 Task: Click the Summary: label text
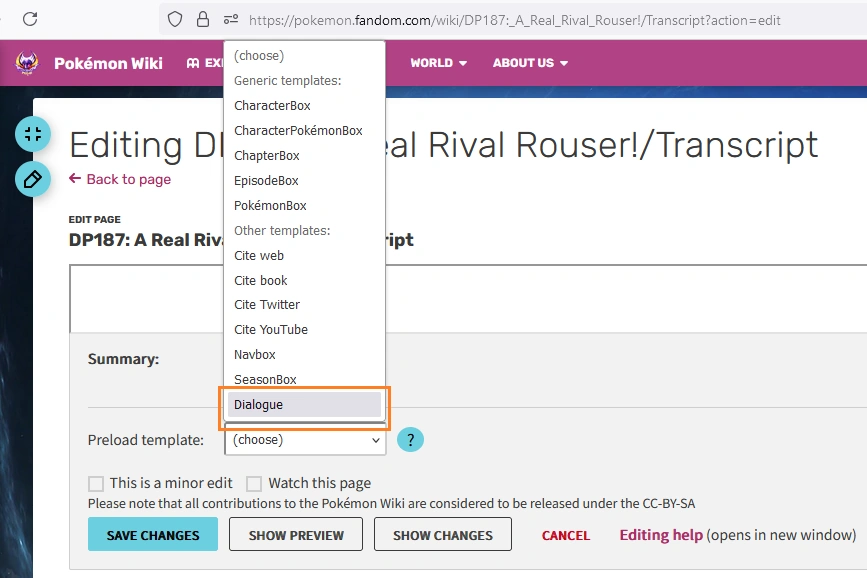click(x=123, y=359)
